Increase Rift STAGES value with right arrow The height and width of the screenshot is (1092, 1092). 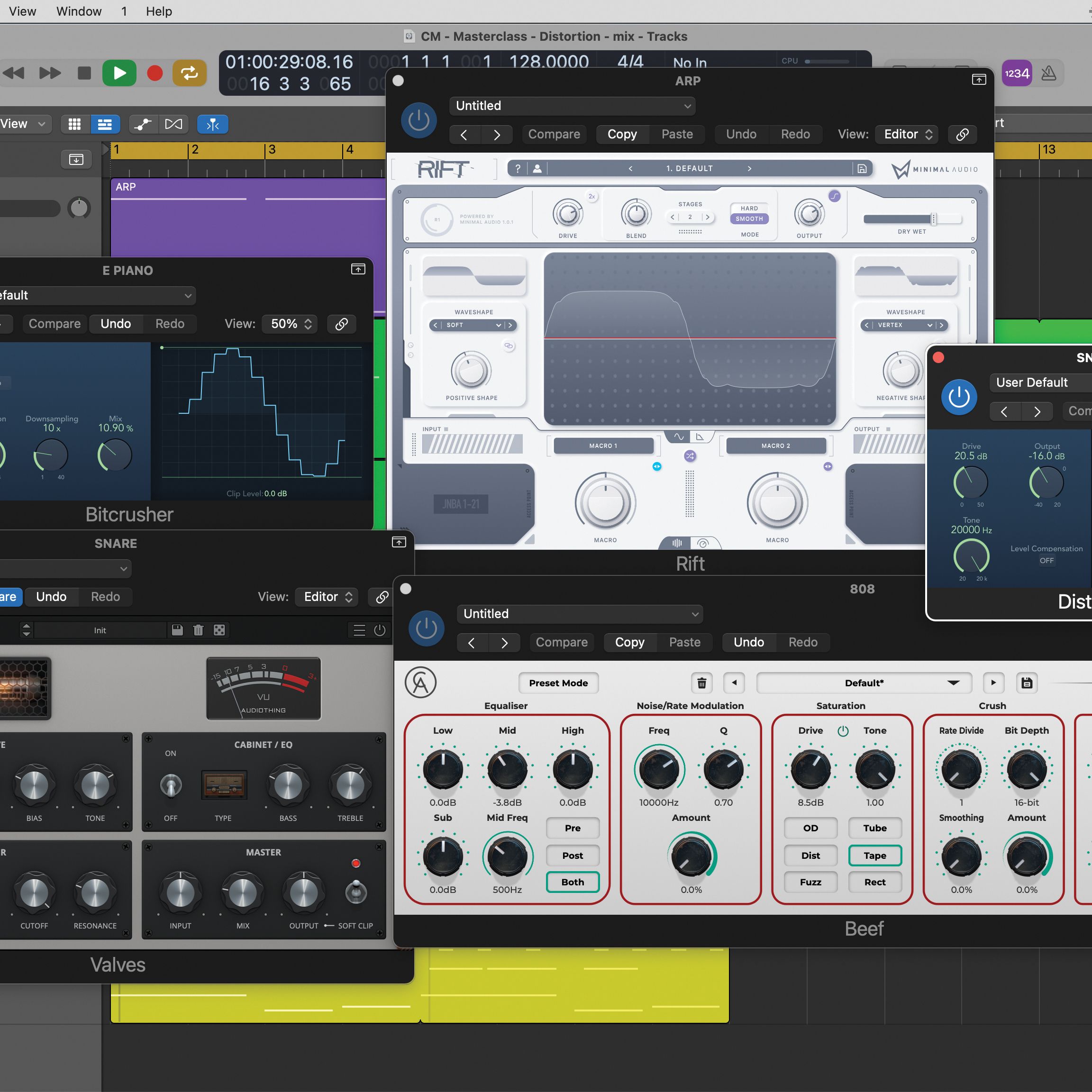(x=707, y=217)
